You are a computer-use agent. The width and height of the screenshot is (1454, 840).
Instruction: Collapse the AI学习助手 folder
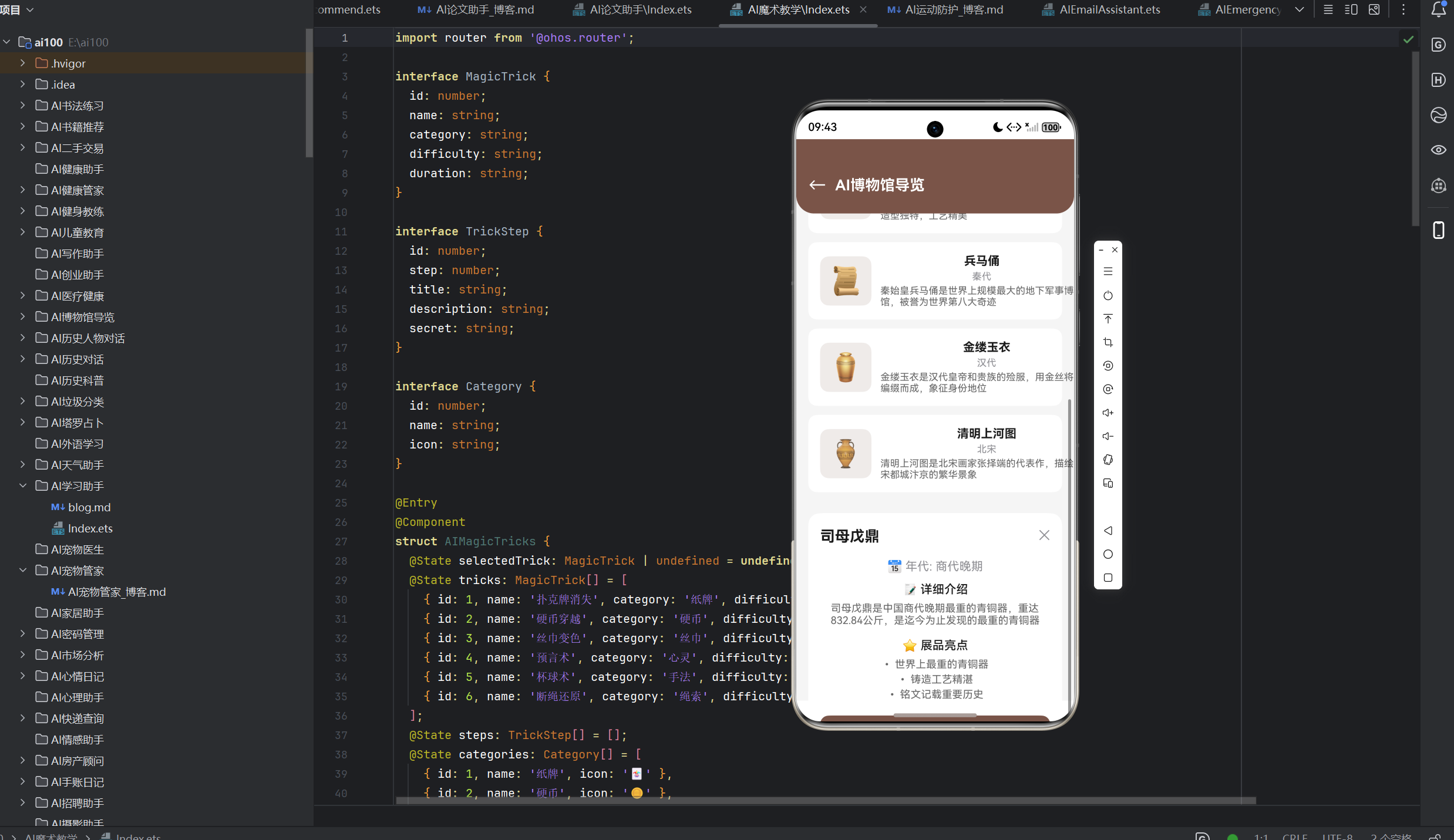click(x=23, y=485)
